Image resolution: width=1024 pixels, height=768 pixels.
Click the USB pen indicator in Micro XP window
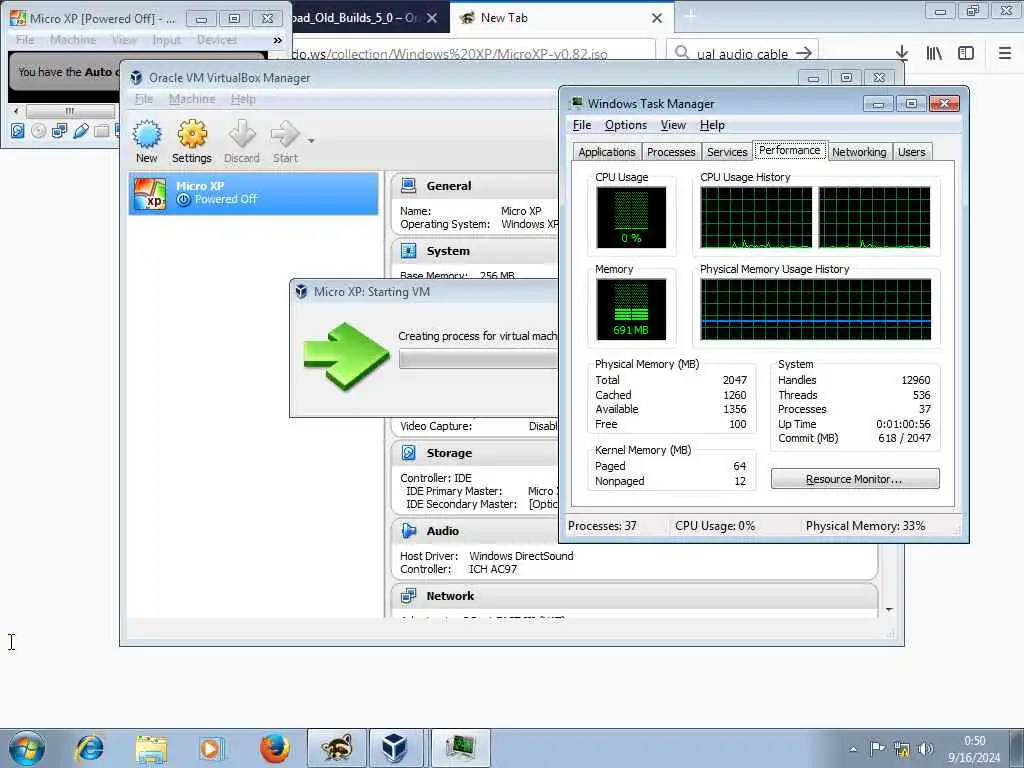(x=80, y=131)
